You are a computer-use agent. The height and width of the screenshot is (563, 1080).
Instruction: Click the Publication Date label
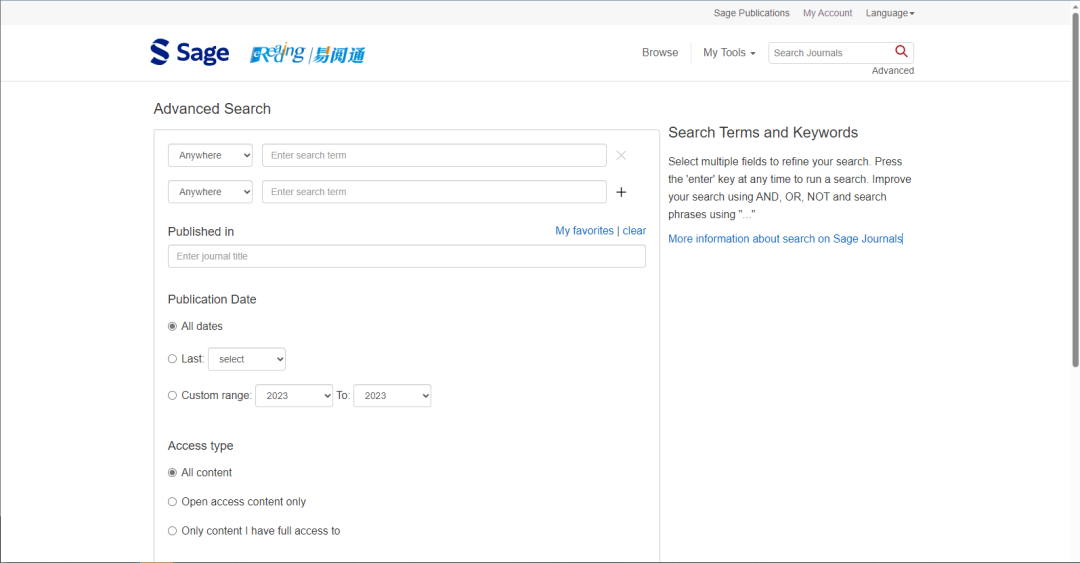click(212, 299)
